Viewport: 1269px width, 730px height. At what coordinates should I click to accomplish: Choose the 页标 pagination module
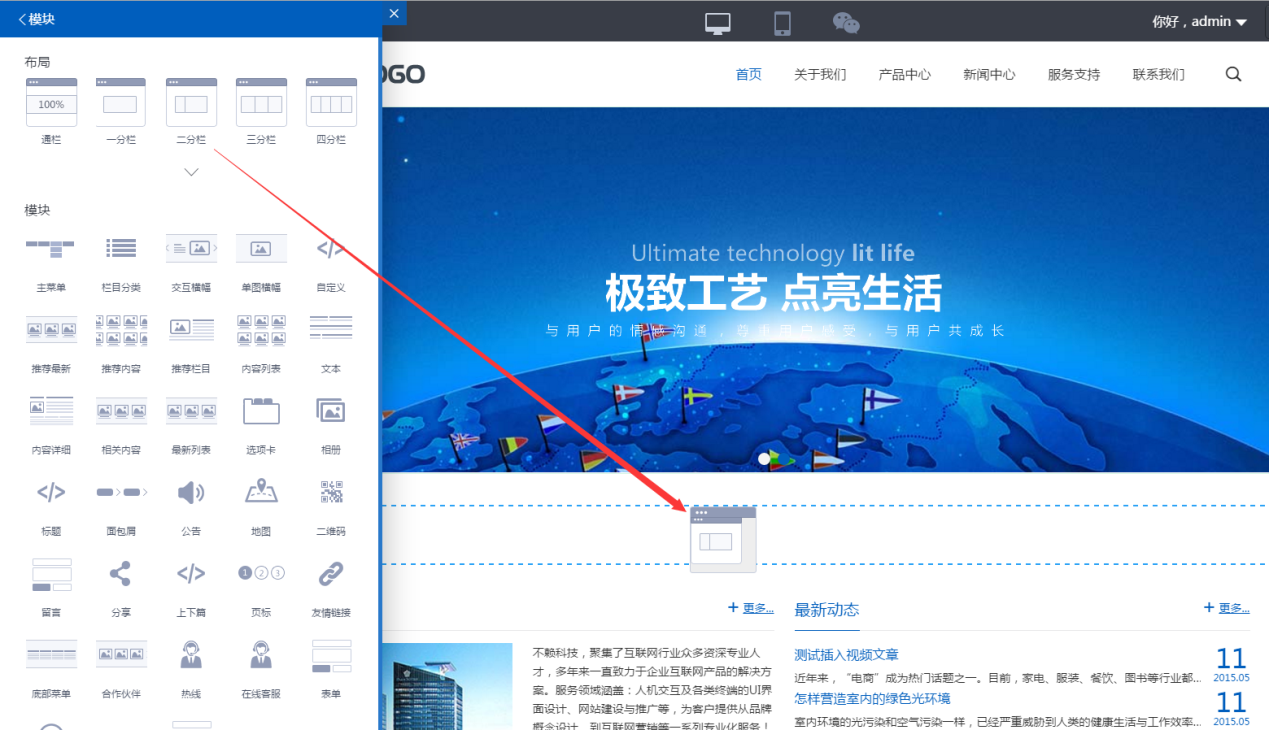click(x=261, y=573)
